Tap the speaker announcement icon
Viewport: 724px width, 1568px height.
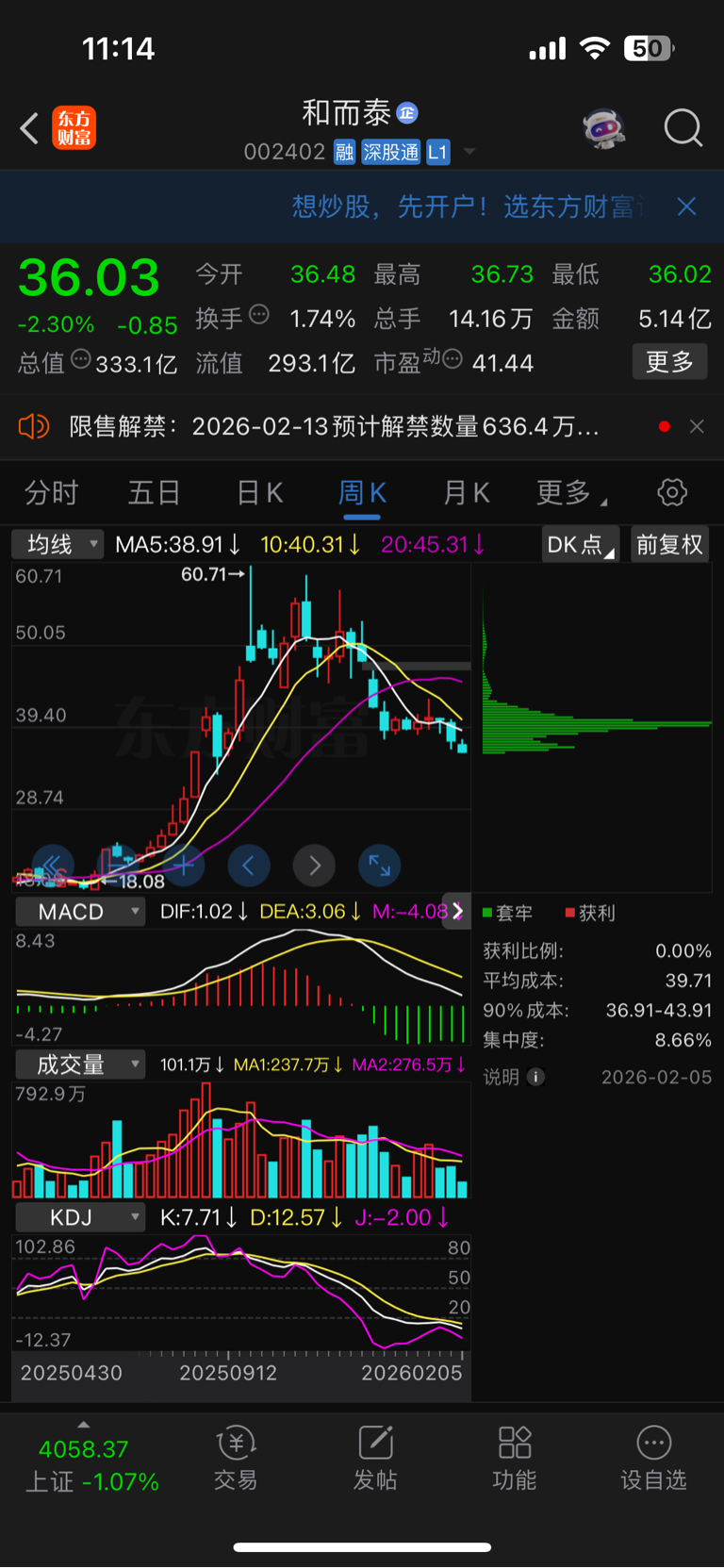pyautogui.click(x=33, y=427)
